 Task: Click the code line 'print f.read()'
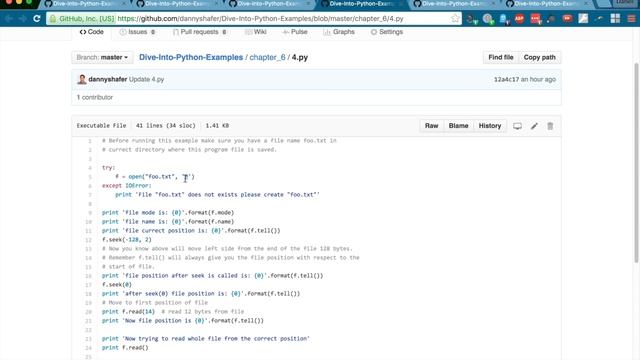point(125,348)
